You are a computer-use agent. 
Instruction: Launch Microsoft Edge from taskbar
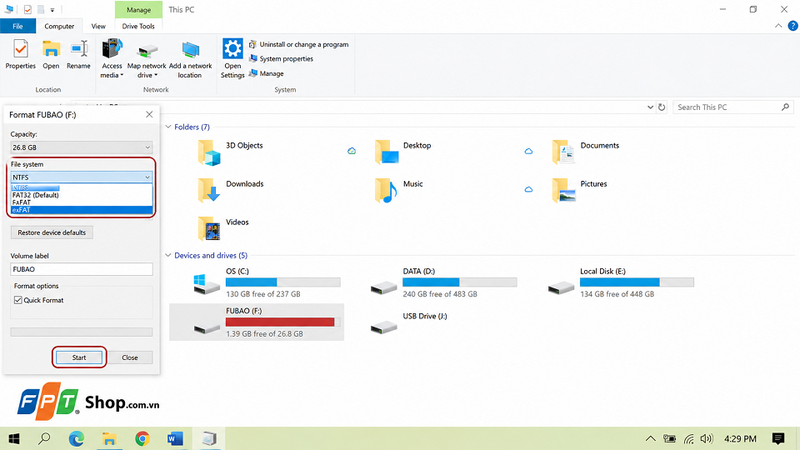click(77, 438)
